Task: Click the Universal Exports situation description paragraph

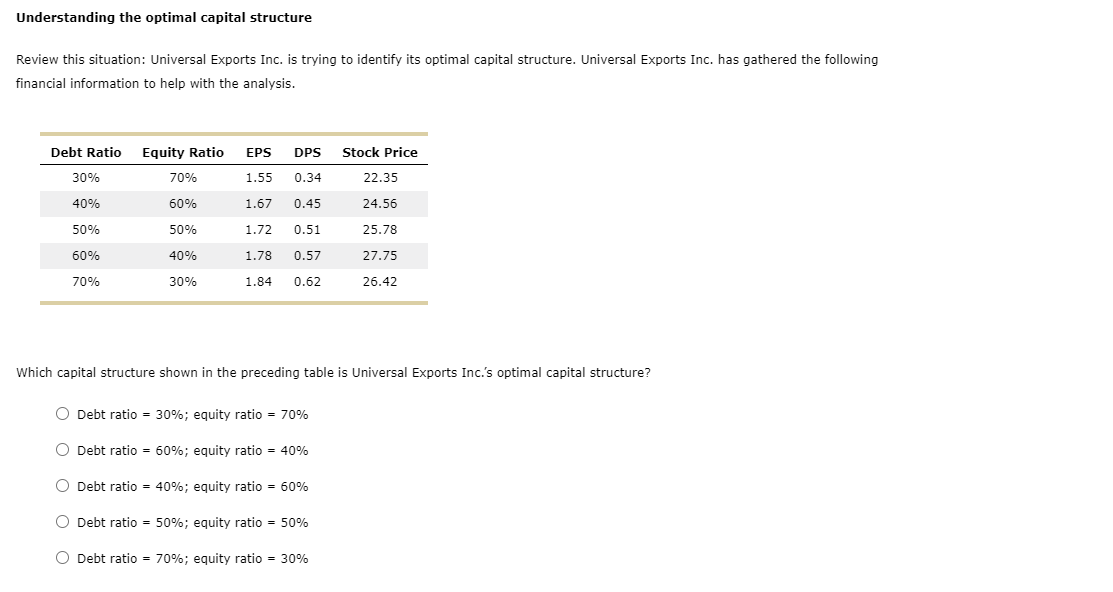Action: click(447, 71)
